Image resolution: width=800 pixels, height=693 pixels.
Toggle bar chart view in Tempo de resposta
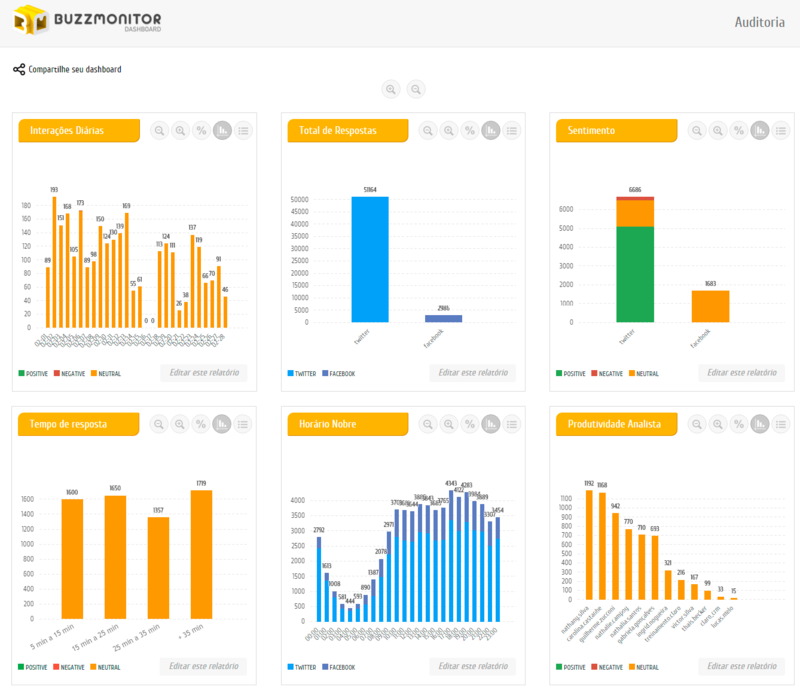(x=222, y=424)
